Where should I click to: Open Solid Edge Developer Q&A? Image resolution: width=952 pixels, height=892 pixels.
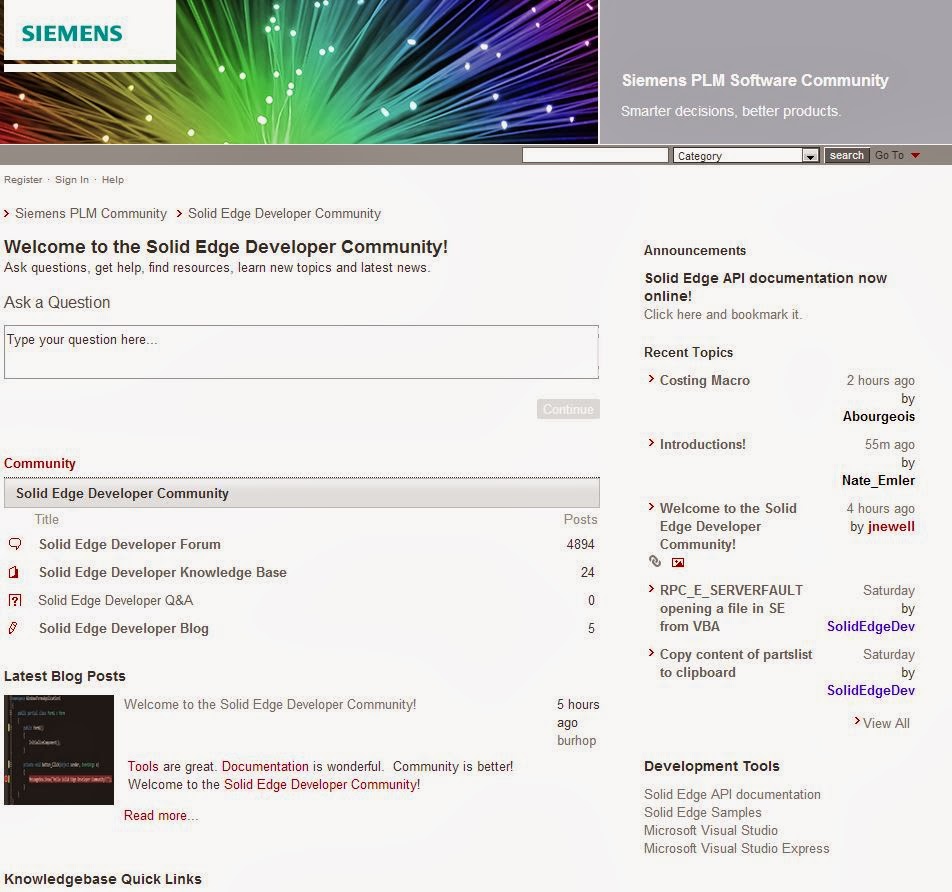coord(115,600)
